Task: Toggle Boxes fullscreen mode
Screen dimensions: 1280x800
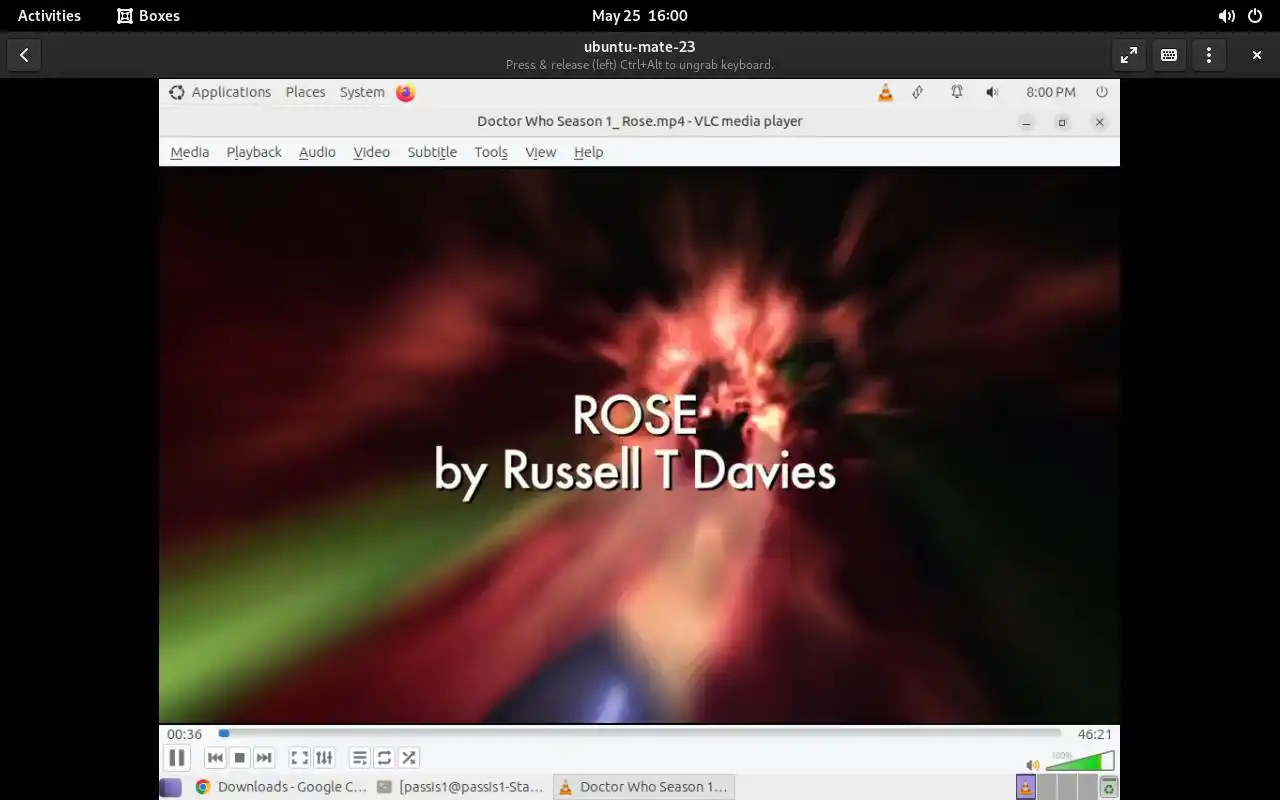Action: click(1129, 55)
